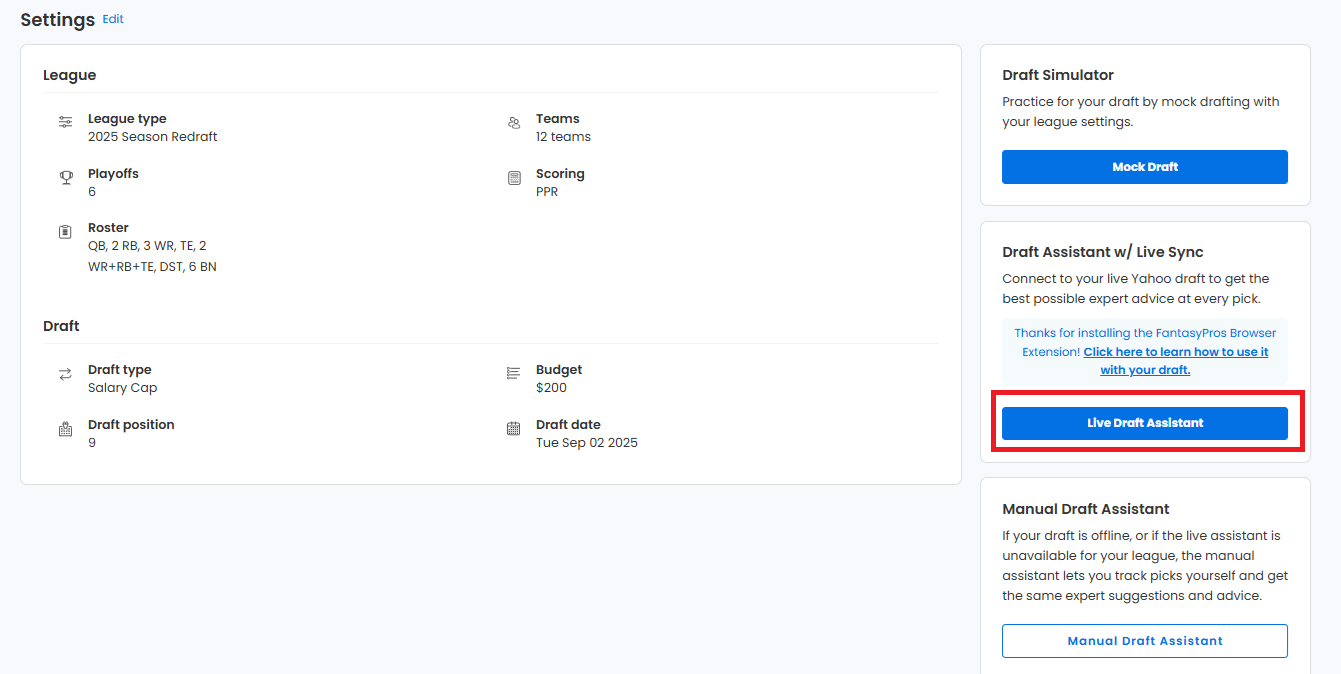Click the '2025 Season Redraft' league type value
Viewport: 1341px width, 674px height.
click(152, 137)
